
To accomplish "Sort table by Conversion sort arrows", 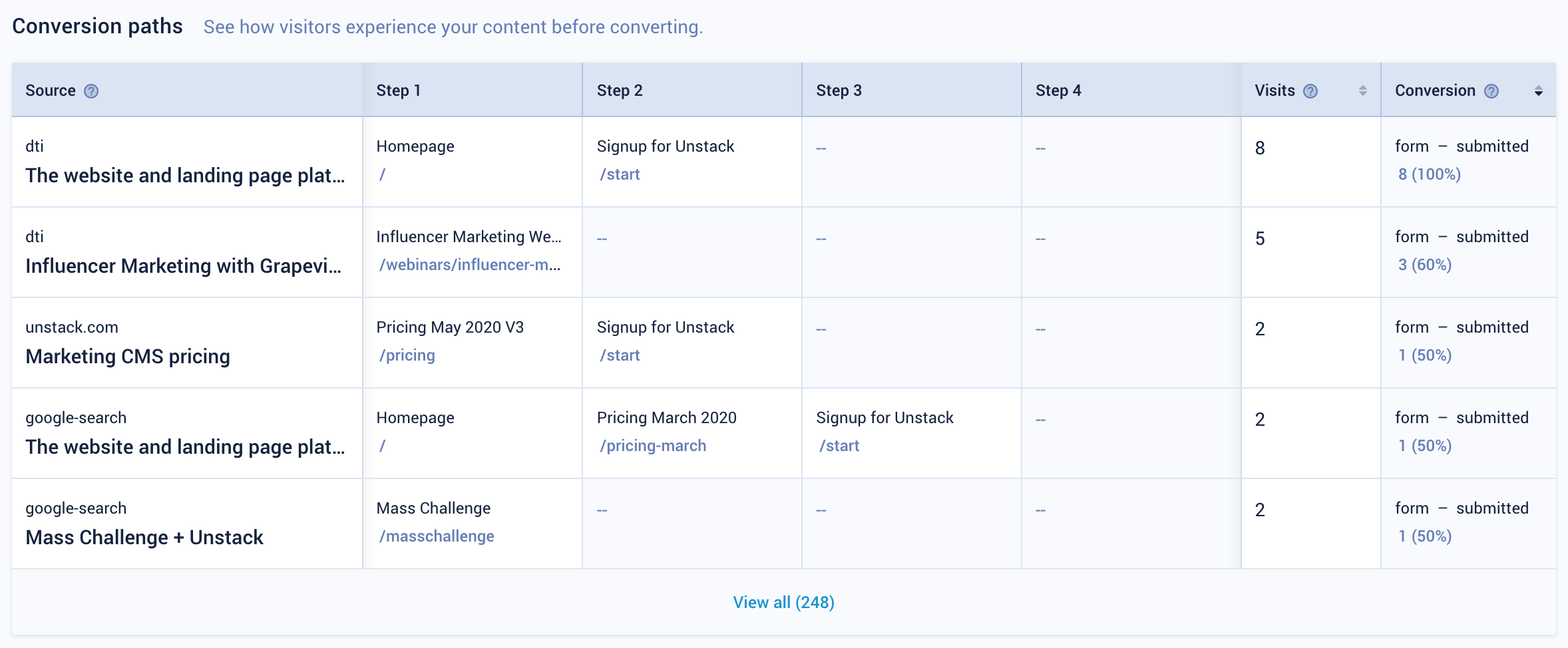I will coord(1539,91).
